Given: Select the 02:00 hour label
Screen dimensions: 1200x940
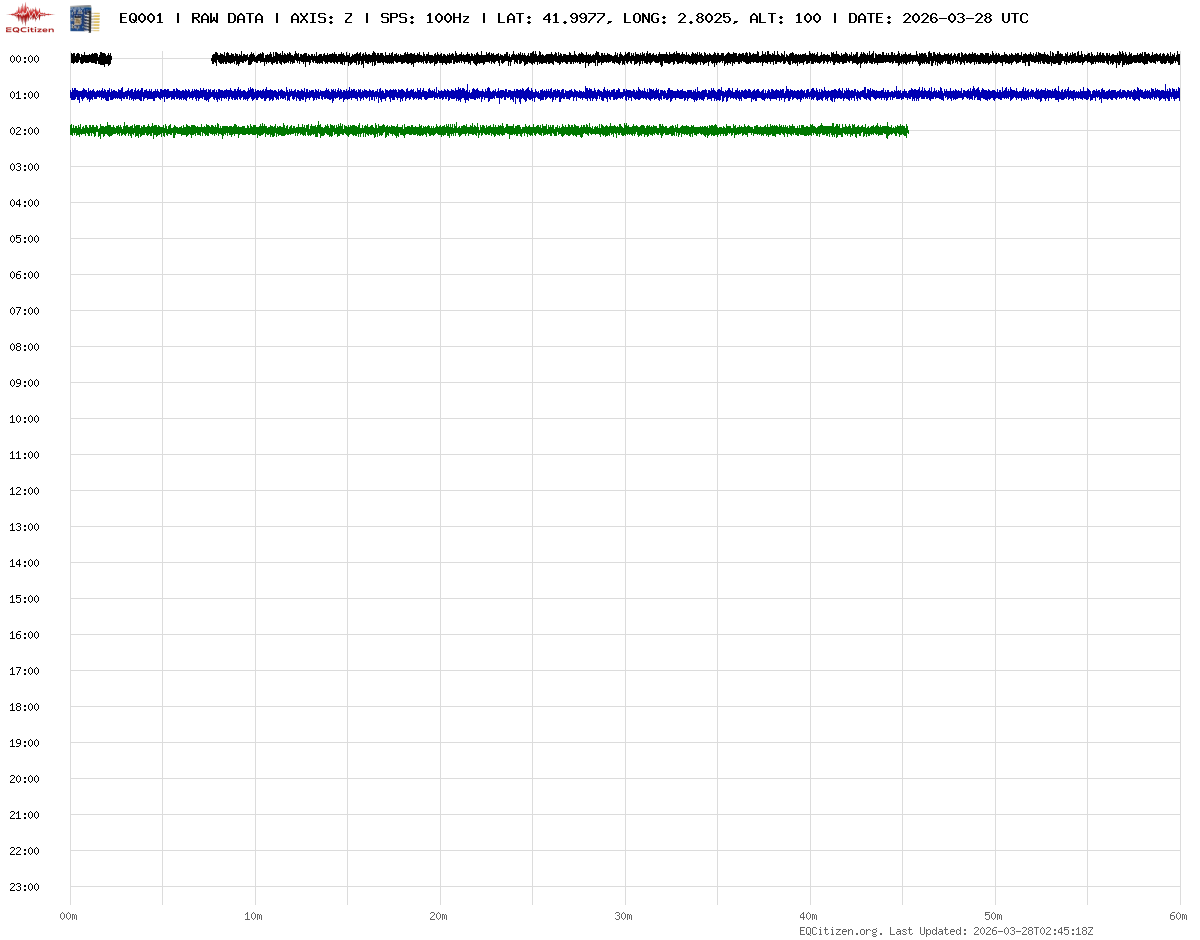Looking at the screenshot, I should (24, 131).
